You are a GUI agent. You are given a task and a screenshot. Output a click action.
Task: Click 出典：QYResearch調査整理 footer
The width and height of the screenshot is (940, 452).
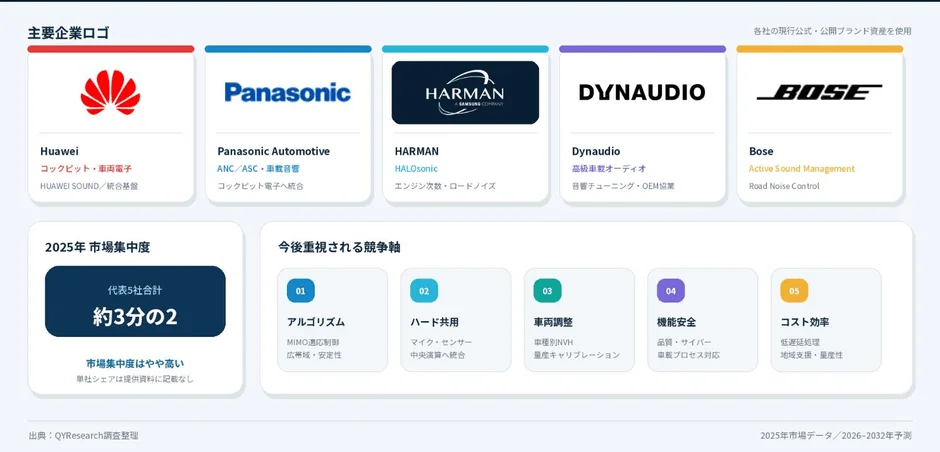pos(83,436)
